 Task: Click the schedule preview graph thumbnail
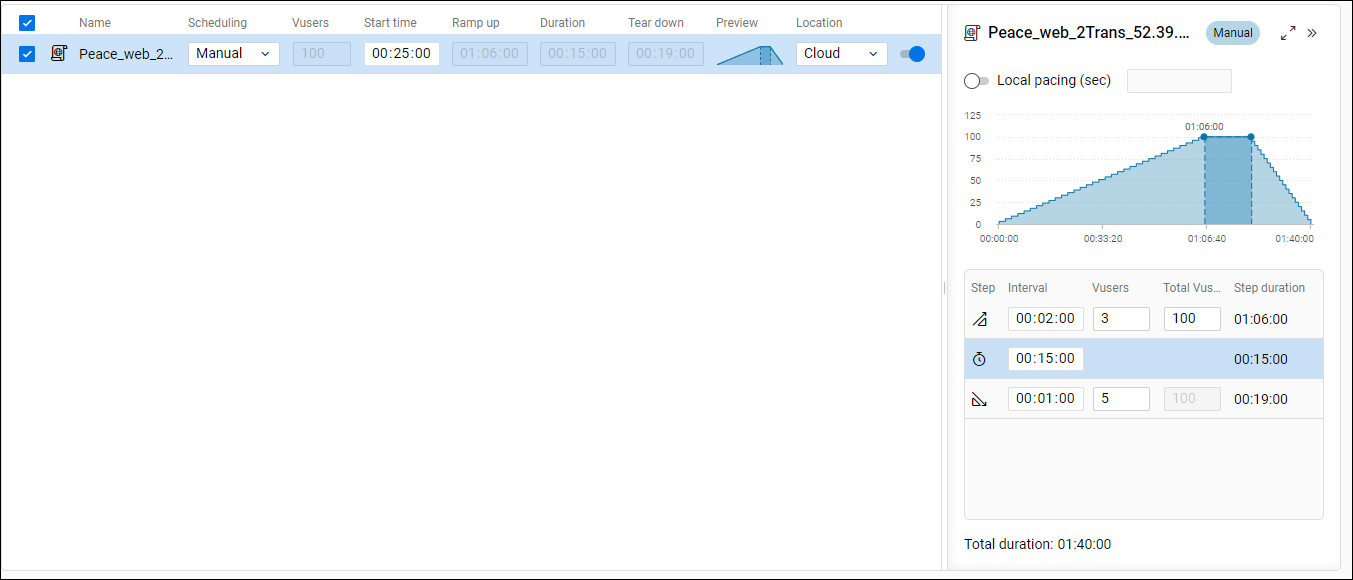[x=749, y=55]
